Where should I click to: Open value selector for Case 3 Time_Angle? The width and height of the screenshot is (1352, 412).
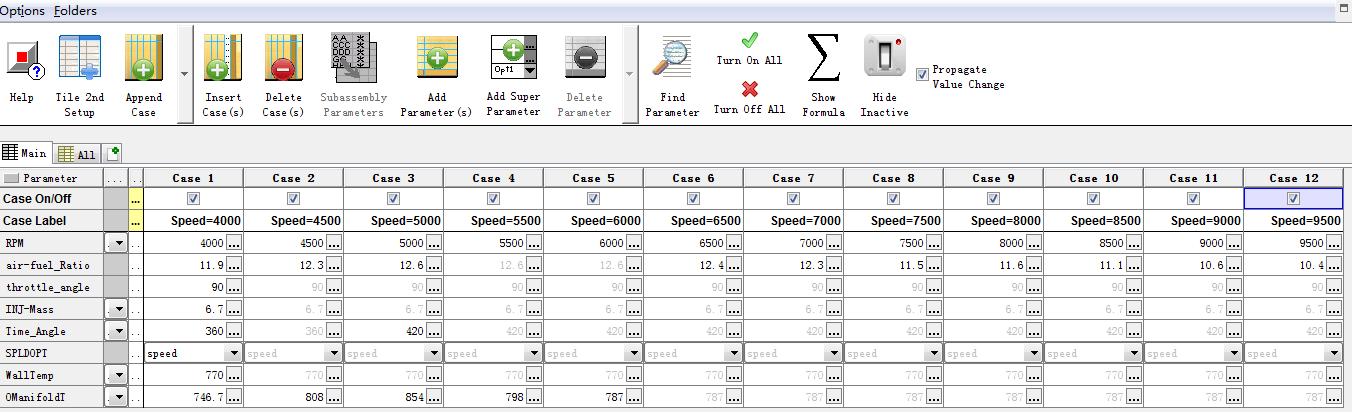tap(433, 331)
